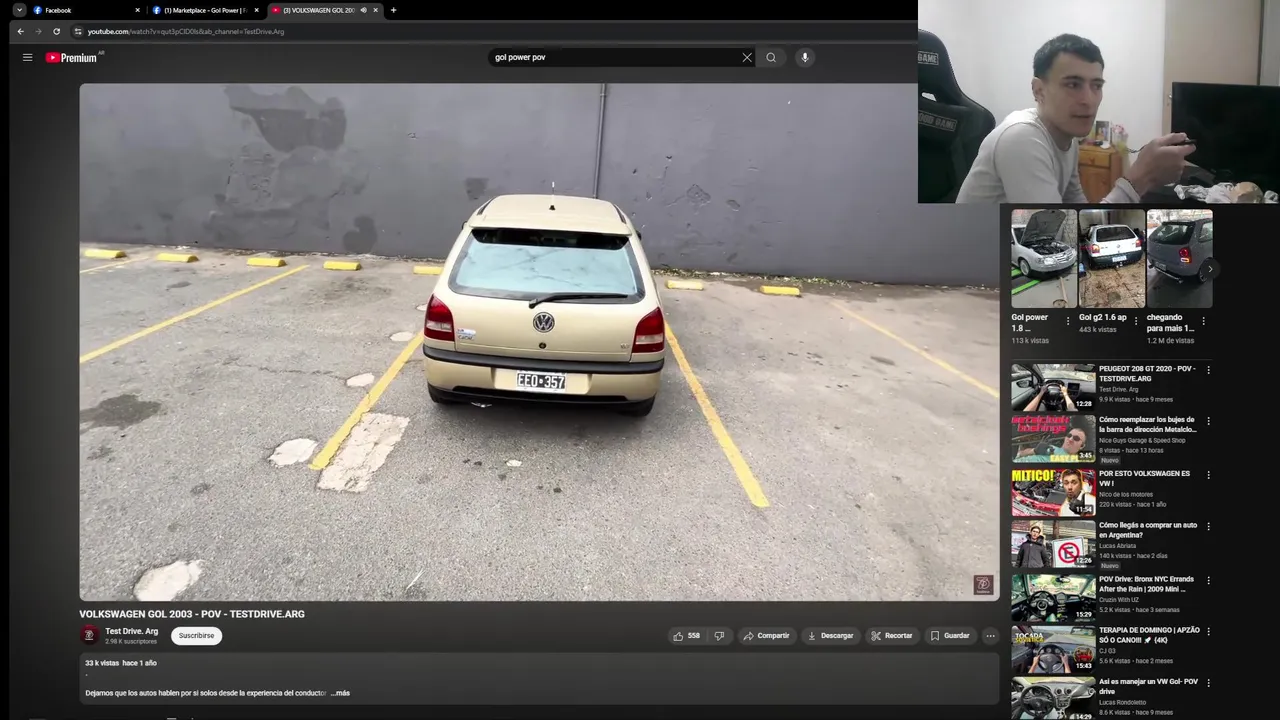Save video with the Guardar button
The width and height of the screenshot is (1280, 720).
(950, 636)
